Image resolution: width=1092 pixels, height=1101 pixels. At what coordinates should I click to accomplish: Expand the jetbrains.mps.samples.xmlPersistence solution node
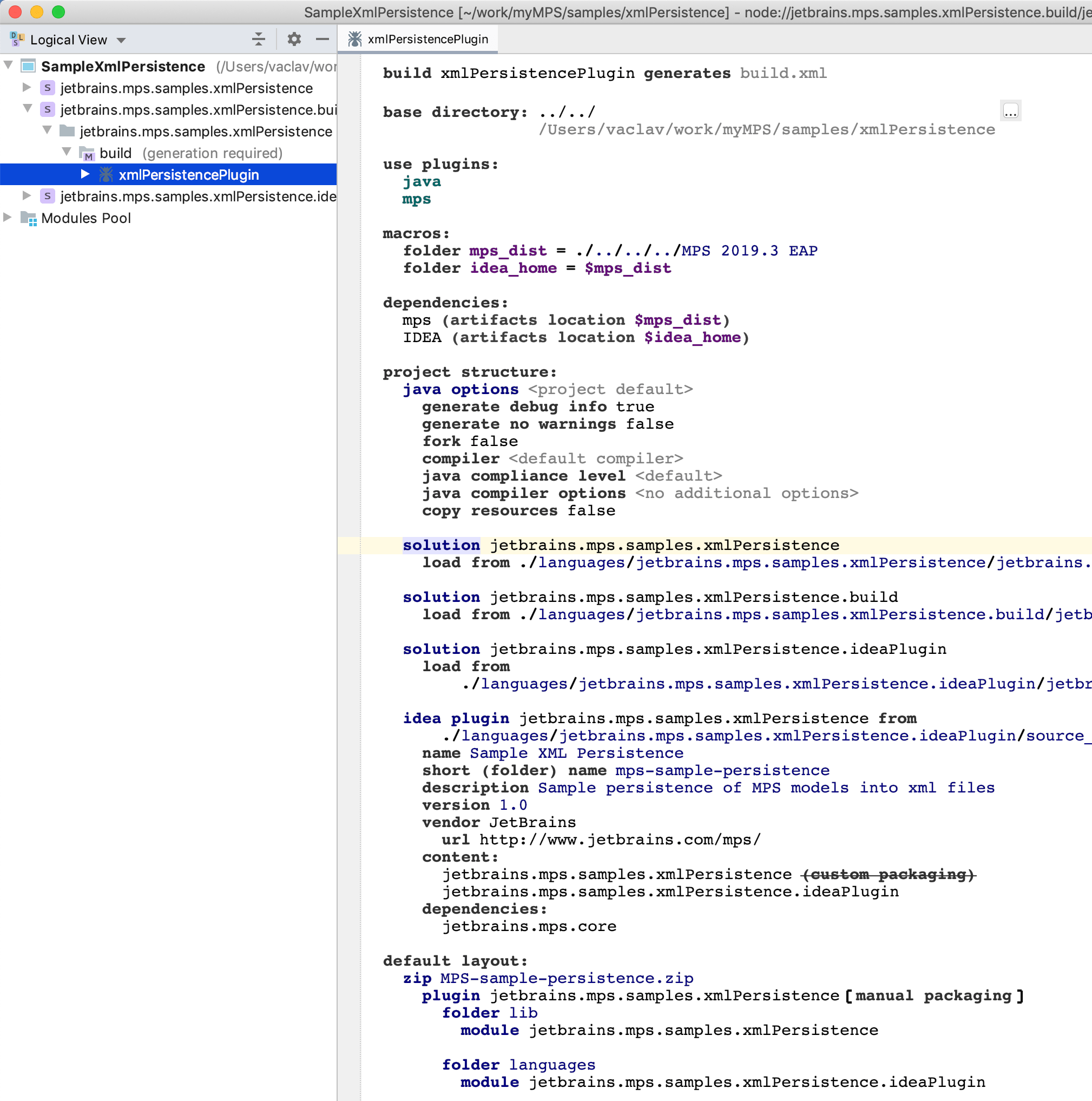[26, 88]
